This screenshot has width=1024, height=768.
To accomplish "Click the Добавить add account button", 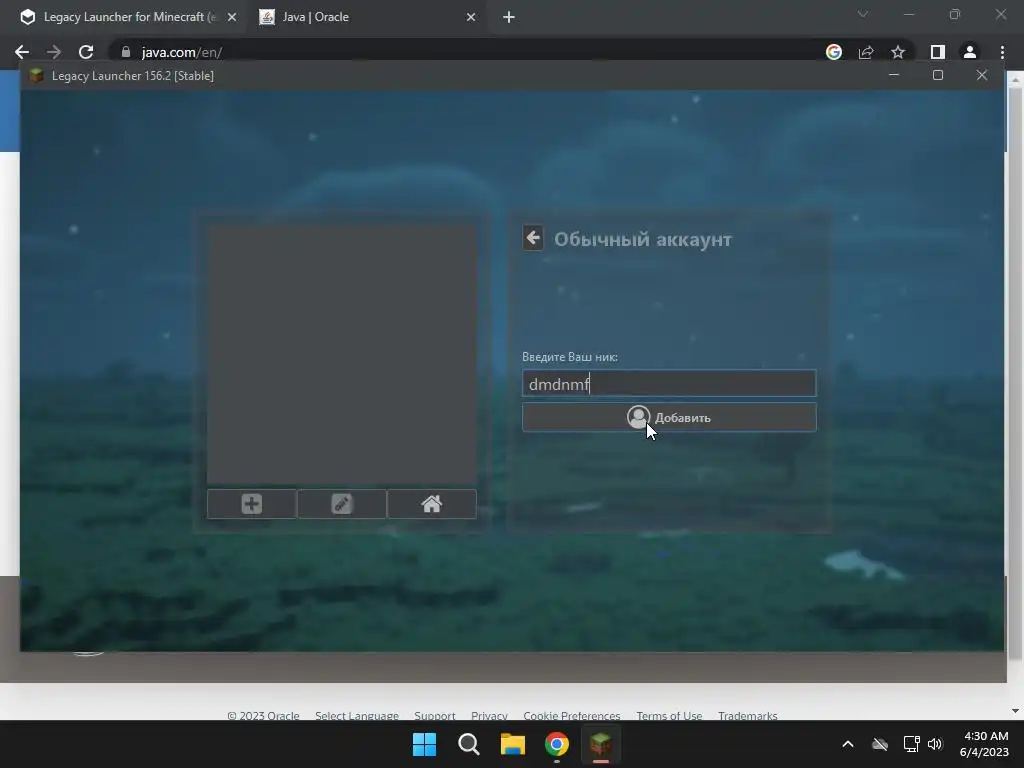I will coord(669,417).
